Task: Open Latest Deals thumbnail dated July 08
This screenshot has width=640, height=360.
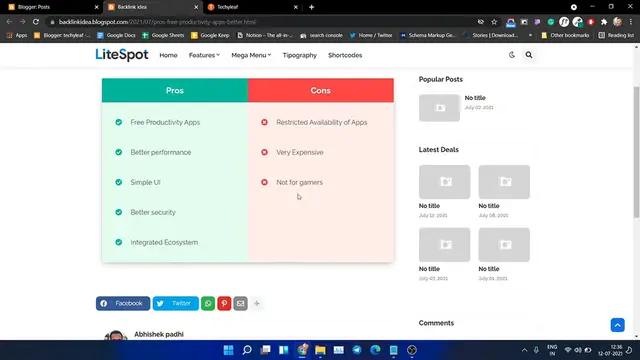Action: (x=504, y=182)
